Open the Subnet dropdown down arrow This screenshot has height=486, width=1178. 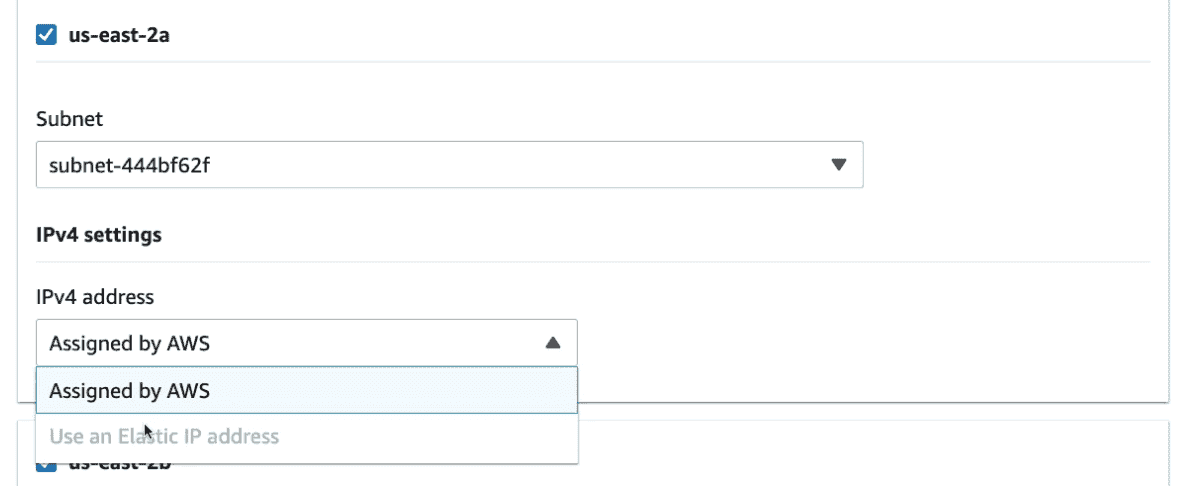point(839,165)
